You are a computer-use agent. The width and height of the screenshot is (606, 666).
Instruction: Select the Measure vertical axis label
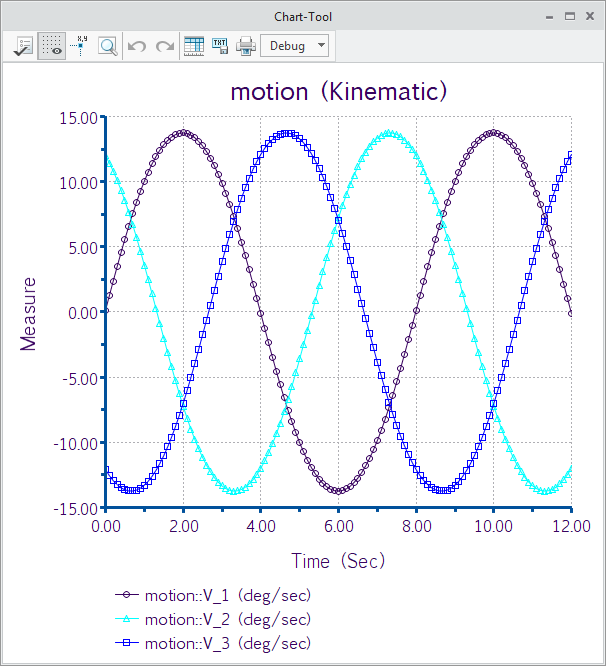click(x=28, y=313)
